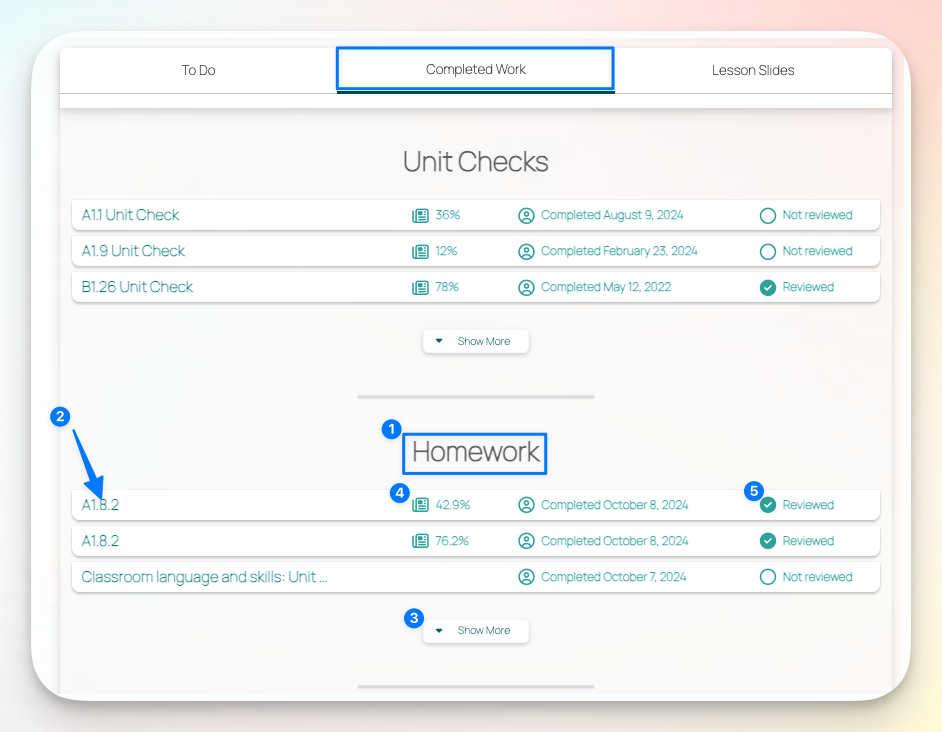Click person icon beside Completed May 12, 2022

pos(527,287)
